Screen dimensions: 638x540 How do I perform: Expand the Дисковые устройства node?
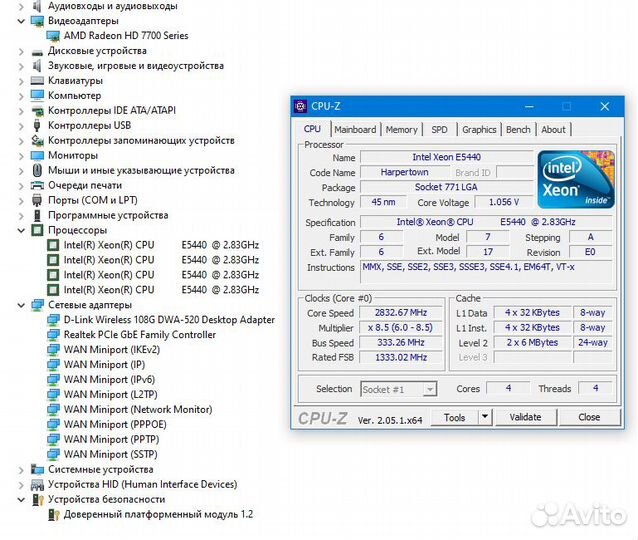[21, 51]
